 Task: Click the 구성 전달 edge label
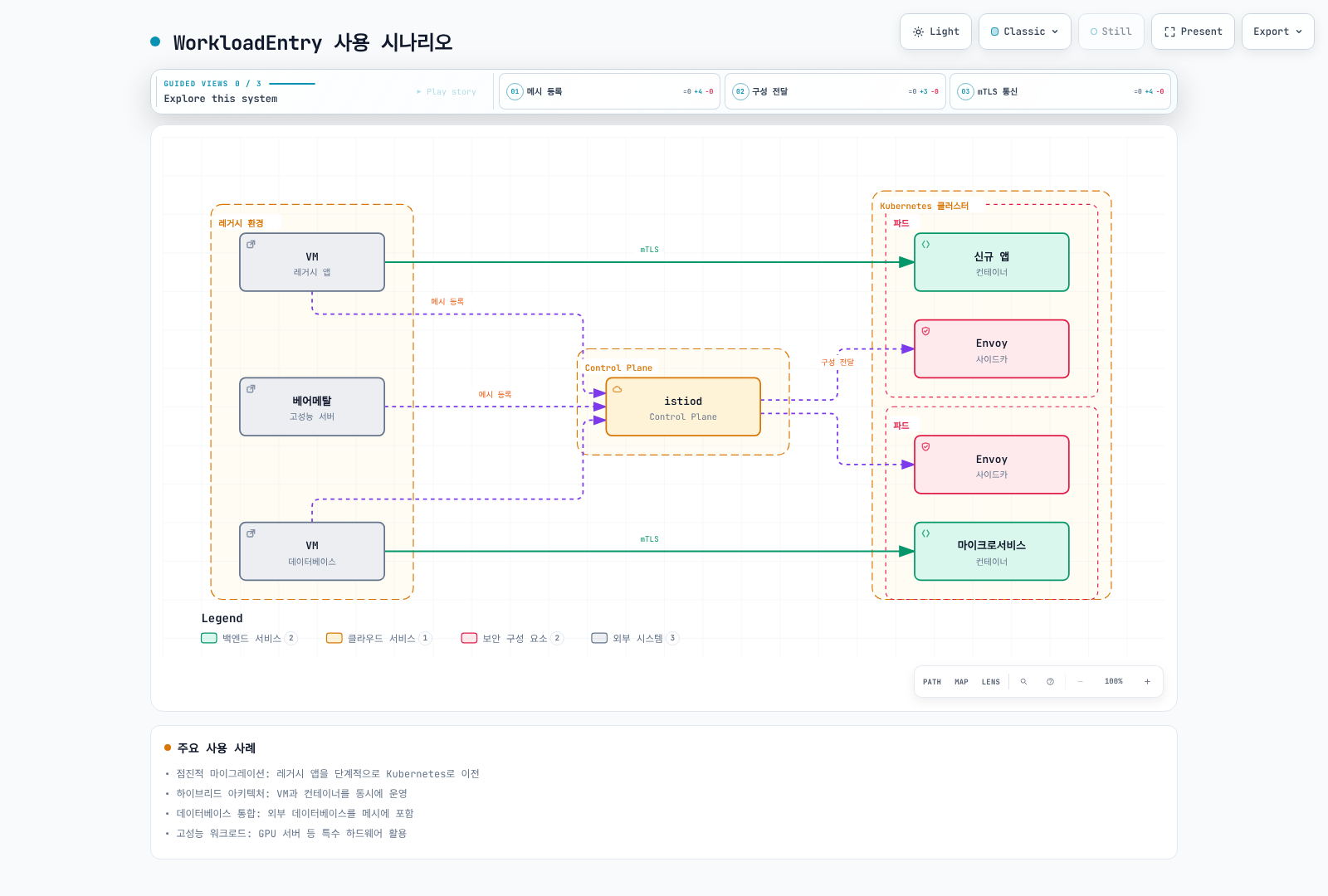(x=837, y=363)
